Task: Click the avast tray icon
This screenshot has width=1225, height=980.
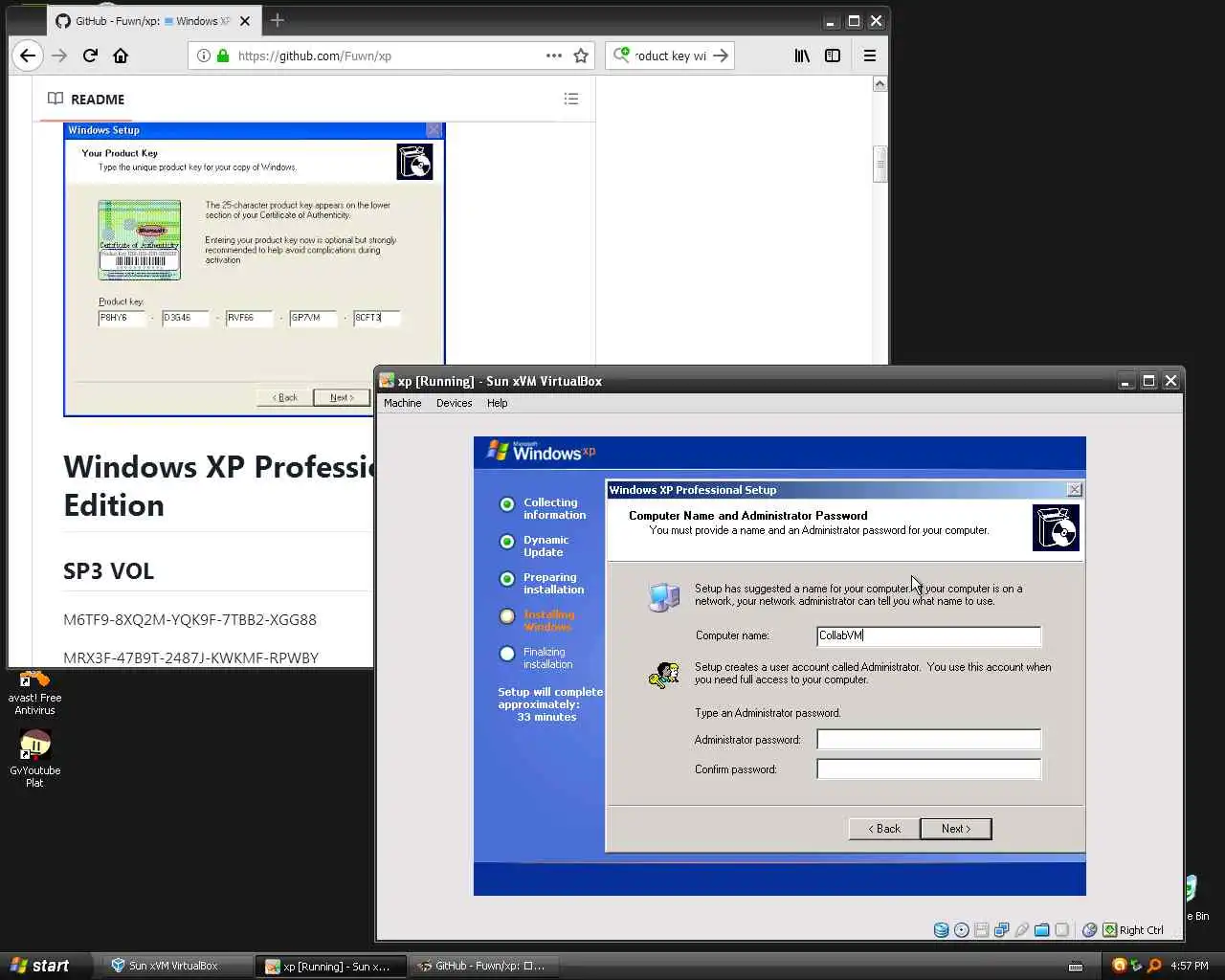Action: (x=1119, y=966)
